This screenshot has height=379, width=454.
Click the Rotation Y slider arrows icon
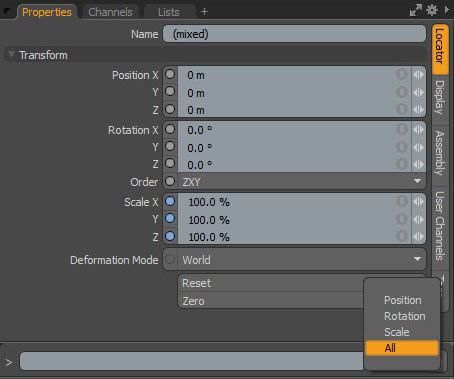point(418,147)
